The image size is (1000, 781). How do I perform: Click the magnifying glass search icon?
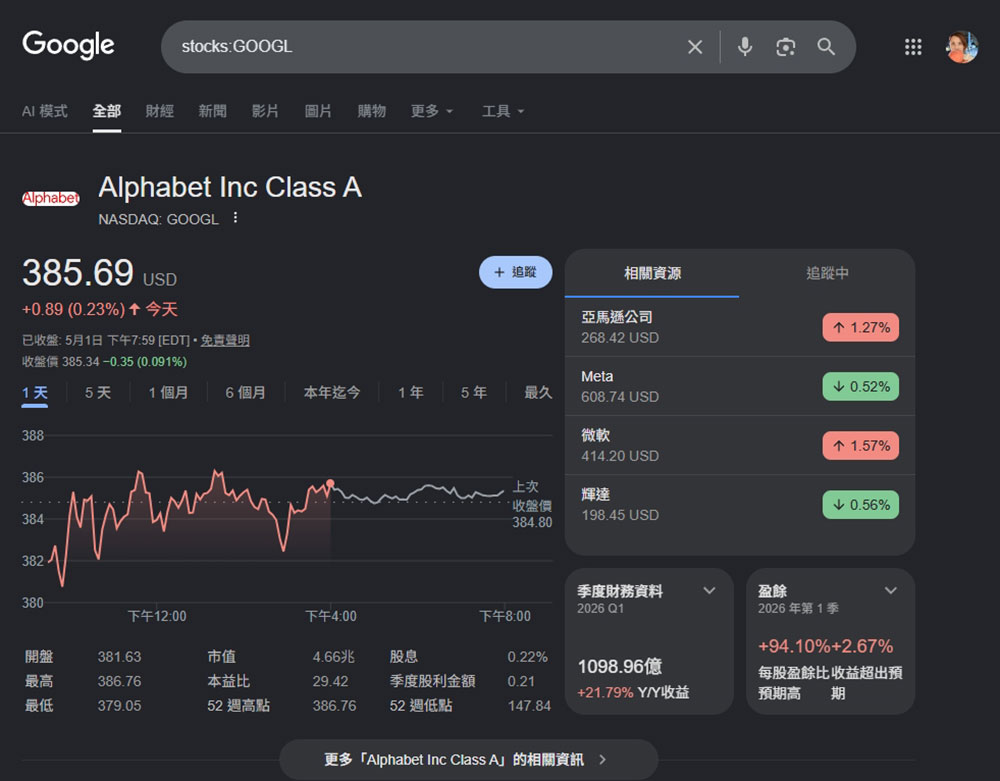826,47
